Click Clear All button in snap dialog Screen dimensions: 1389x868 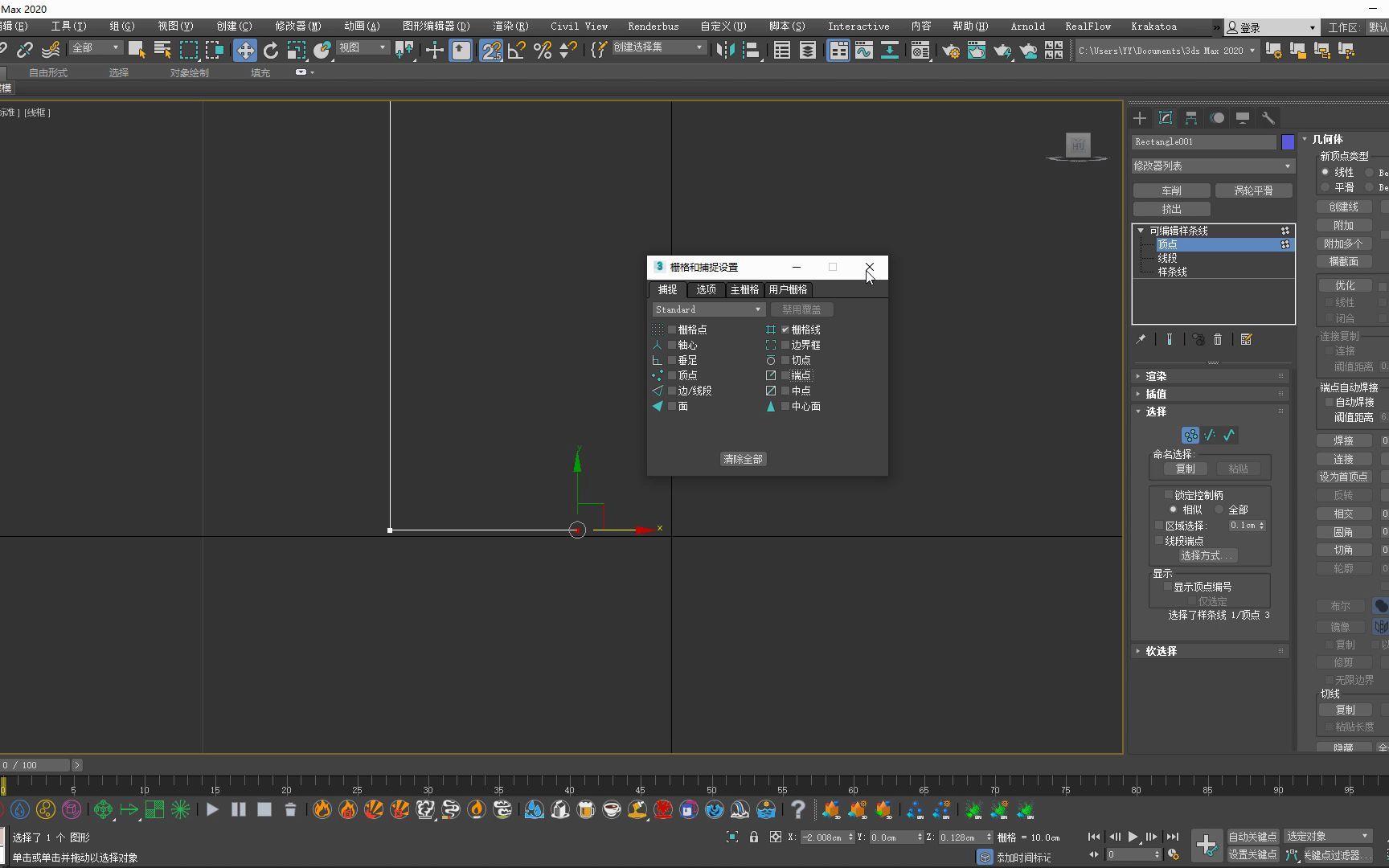[x=743, y=459]
